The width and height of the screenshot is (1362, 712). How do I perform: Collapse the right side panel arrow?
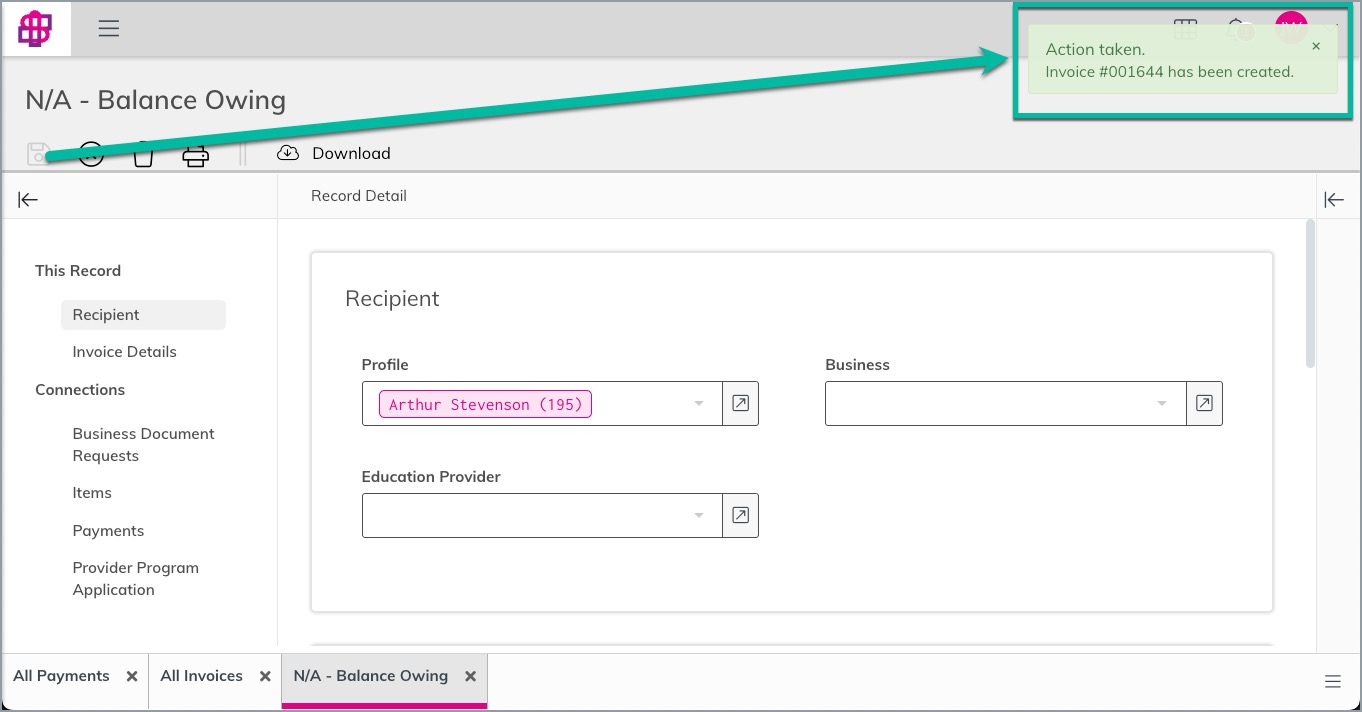pyautogui.click(x=1334, y=200)
